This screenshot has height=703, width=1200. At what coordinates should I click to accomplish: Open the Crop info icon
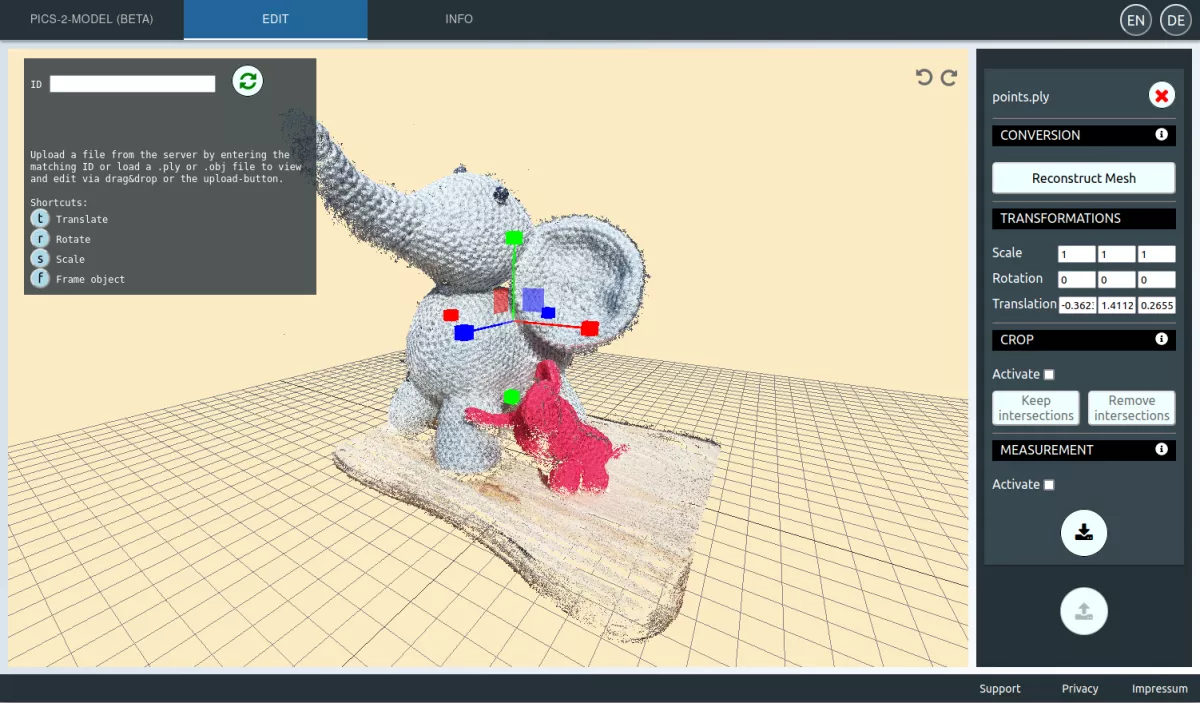pos(1161,339)
